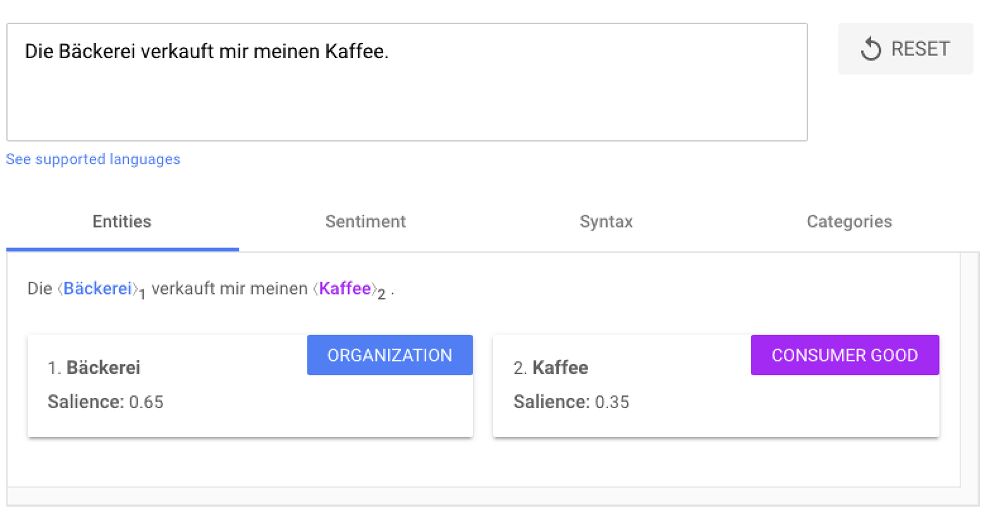Switch to the Syntax tab

606,222
